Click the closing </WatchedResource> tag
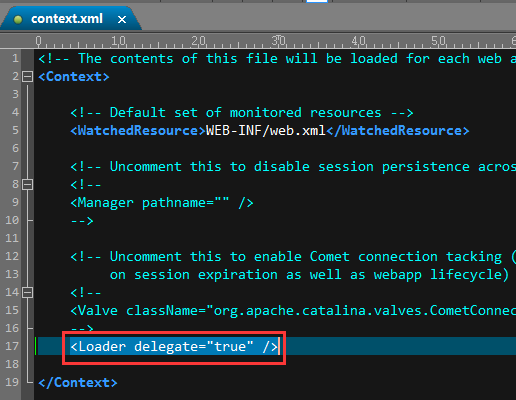 398,131
